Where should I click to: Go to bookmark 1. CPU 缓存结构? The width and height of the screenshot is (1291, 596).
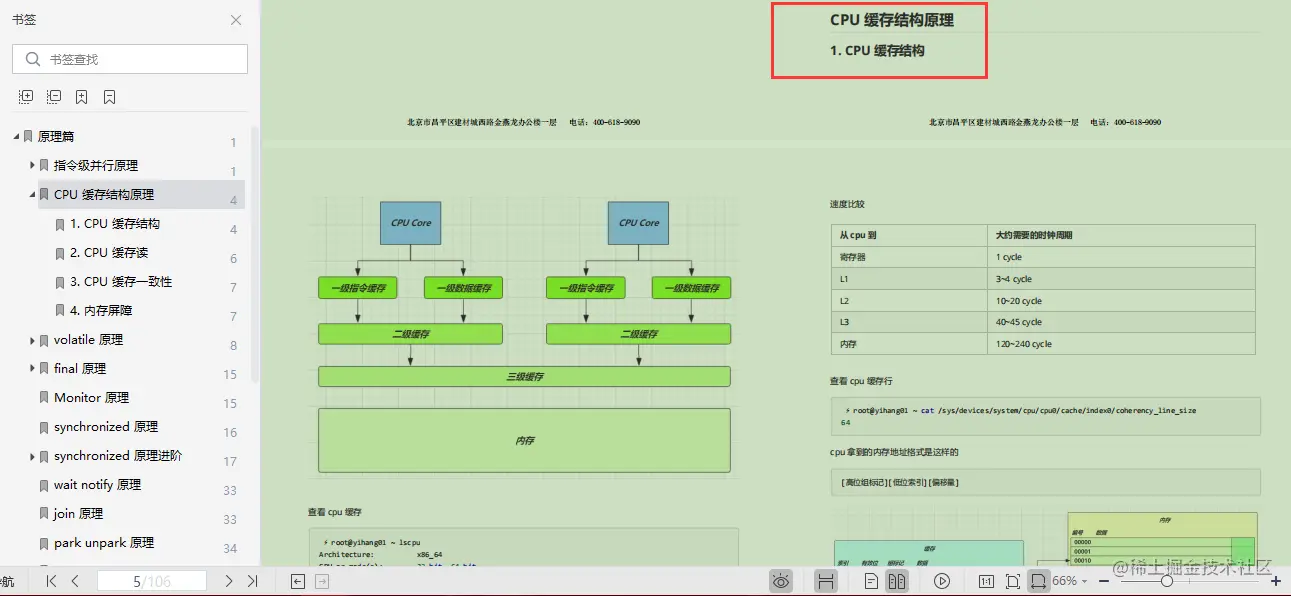pyautogui.click(x=115, y=224)
